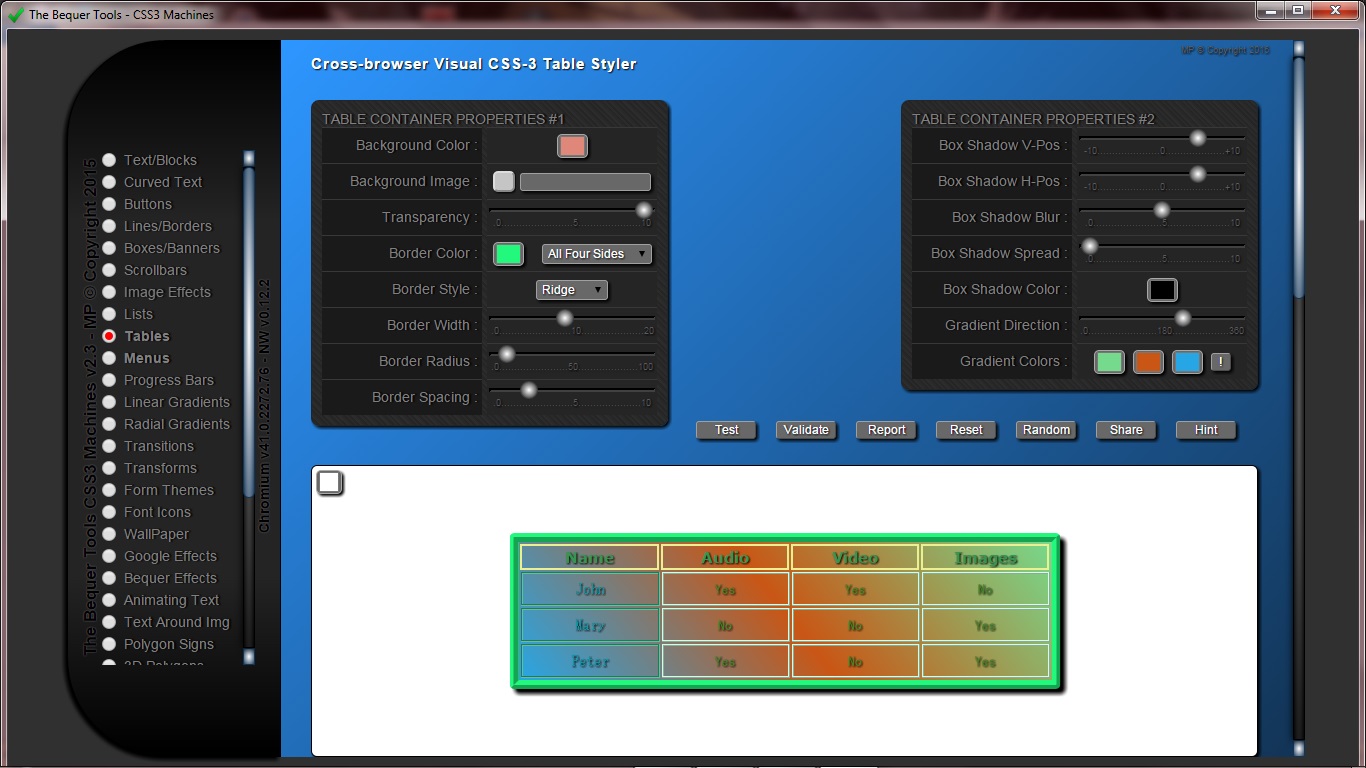Image resolution: width=1366 pixels, height=768 pixels.
Task: Click the Audio table header cell
Action: [x=726, y=558]
